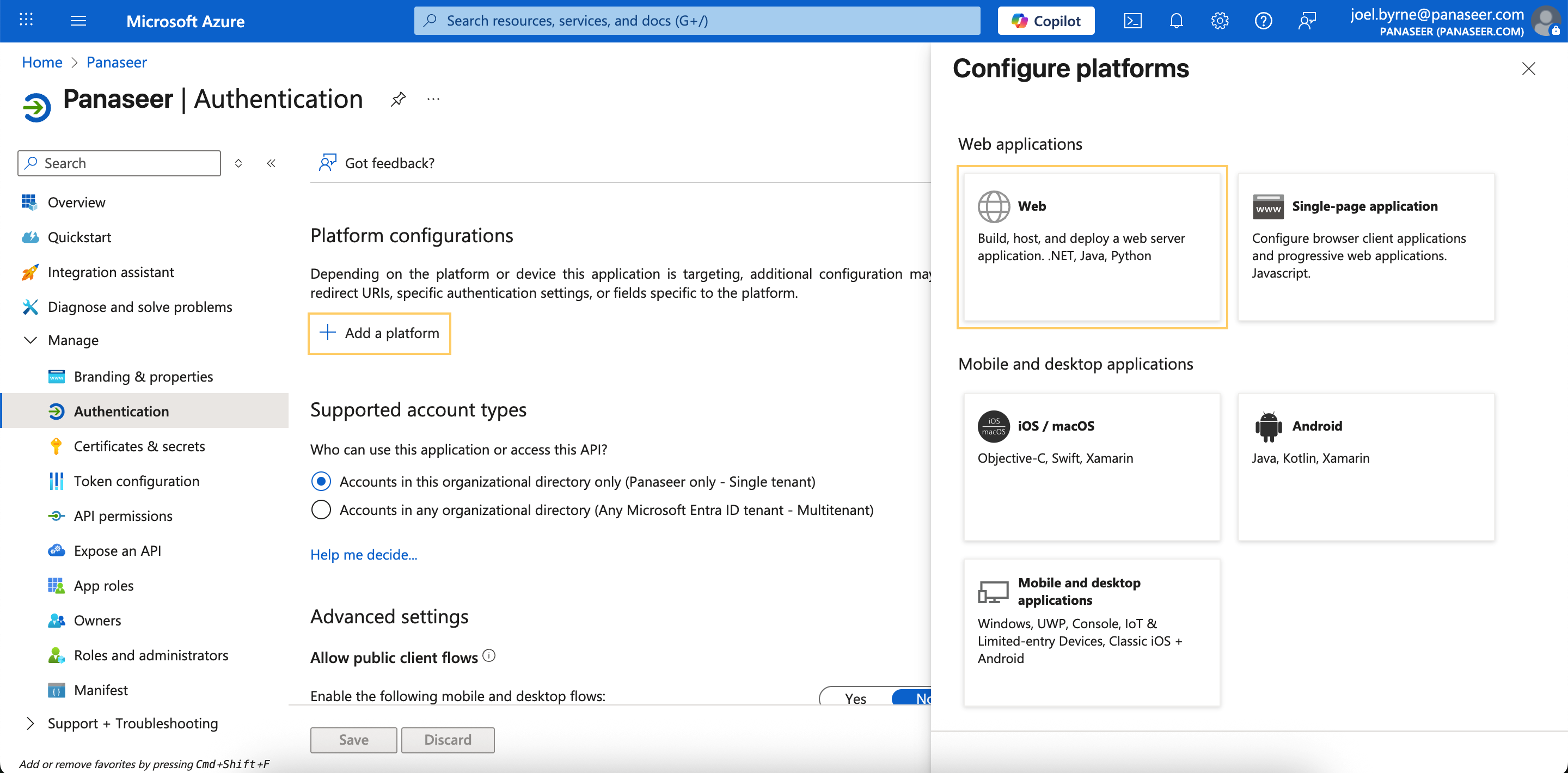Image resolution: width=1568 pixels, height=773 pixels.
Task: Open the notifications bell
Action: click(1176, 21)
